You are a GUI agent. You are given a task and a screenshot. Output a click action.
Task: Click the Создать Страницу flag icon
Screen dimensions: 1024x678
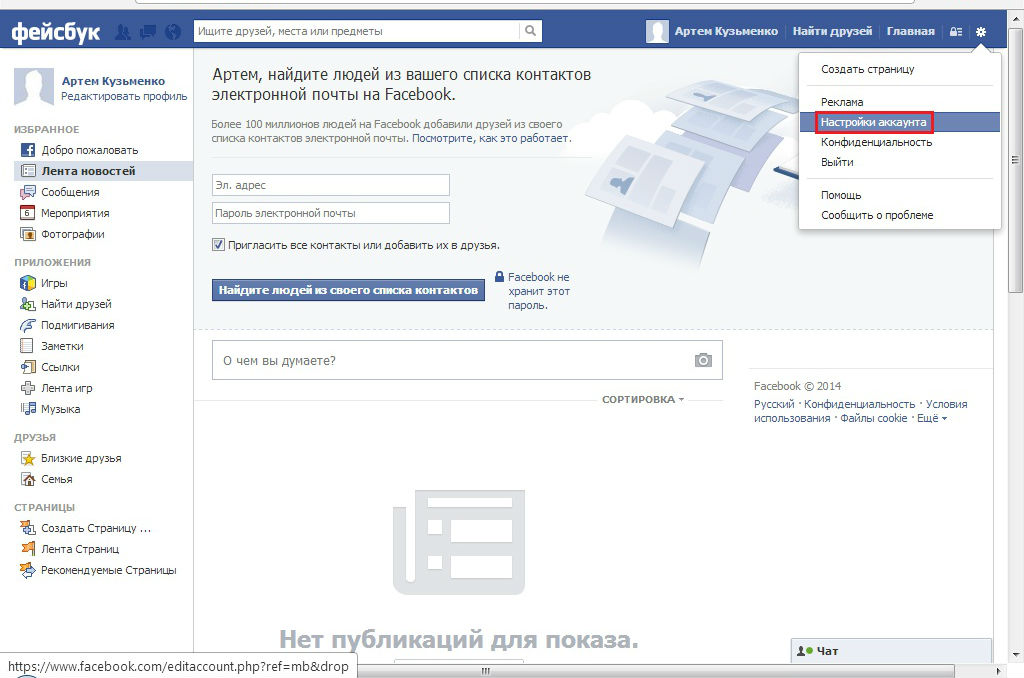click(27, 528)
